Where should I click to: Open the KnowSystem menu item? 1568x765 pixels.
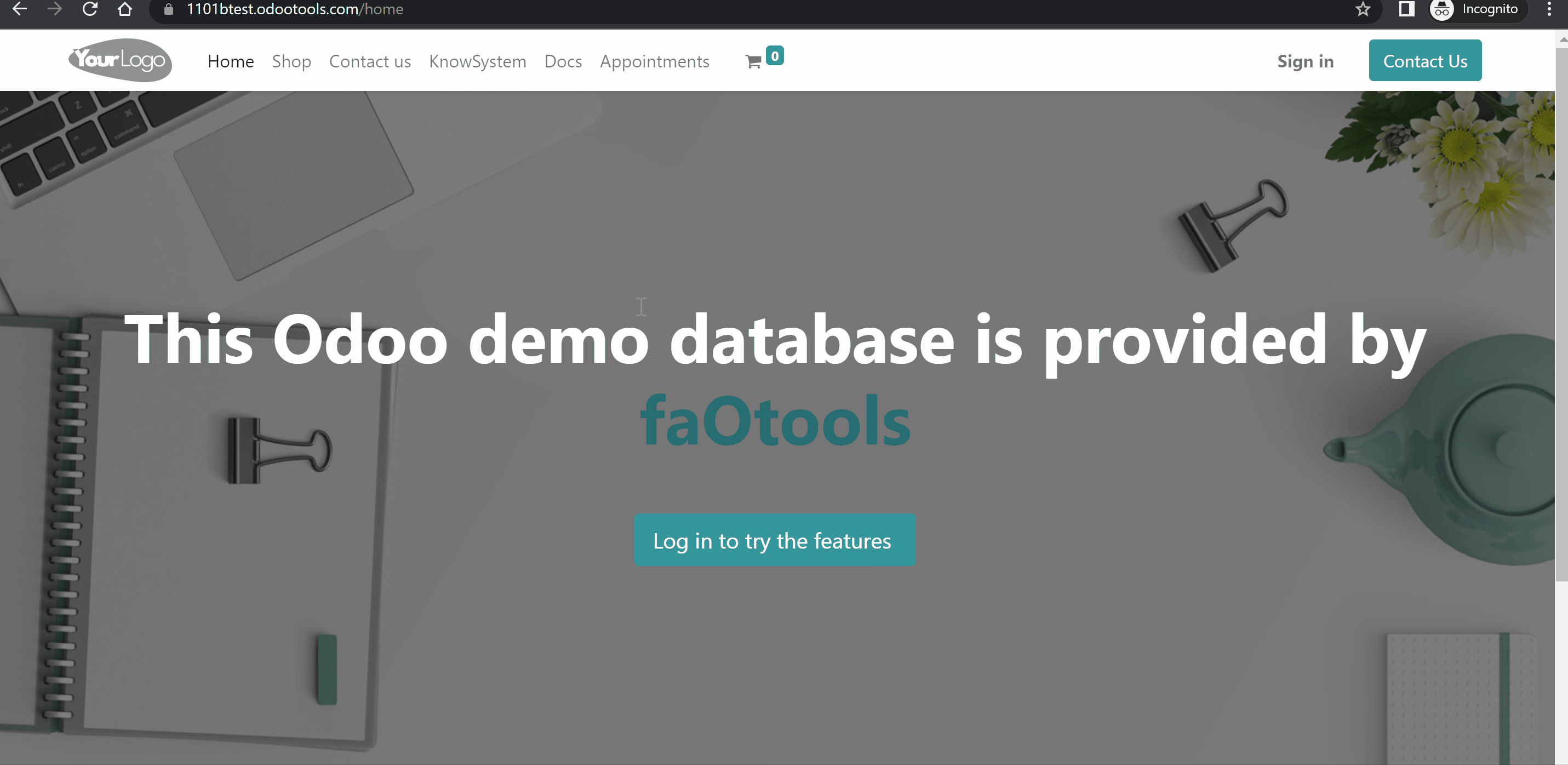[x=477, y=61]
